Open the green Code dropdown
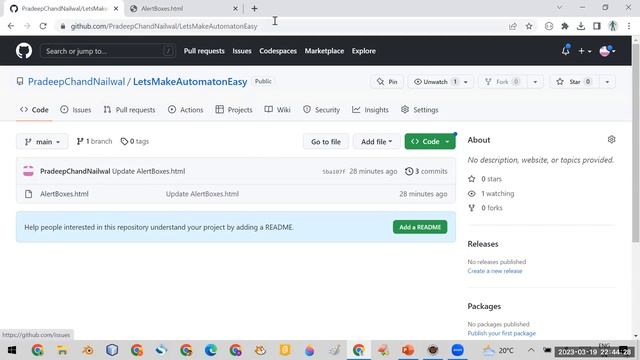Screen dimensions: 640x360 pyautogui.click(x=430, y=142)
